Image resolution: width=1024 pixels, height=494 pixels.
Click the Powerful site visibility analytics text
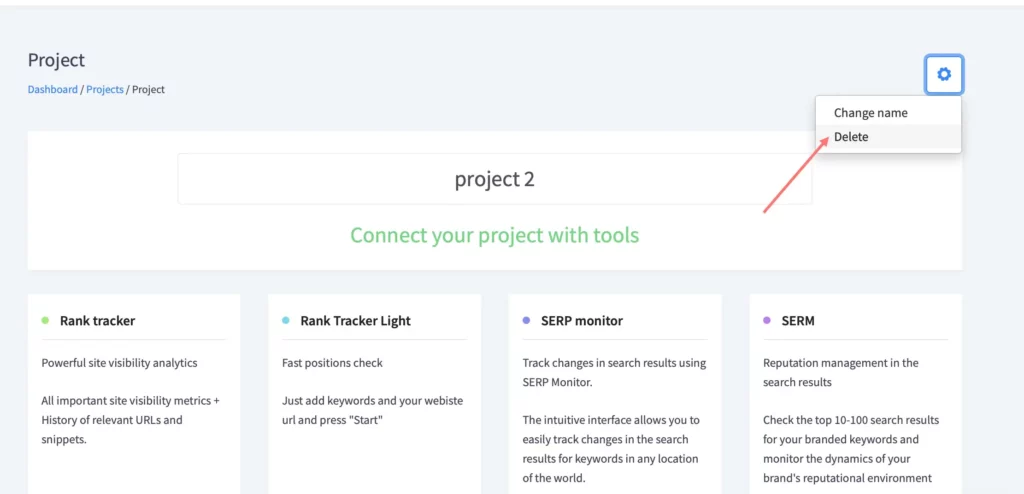point(119,363)
